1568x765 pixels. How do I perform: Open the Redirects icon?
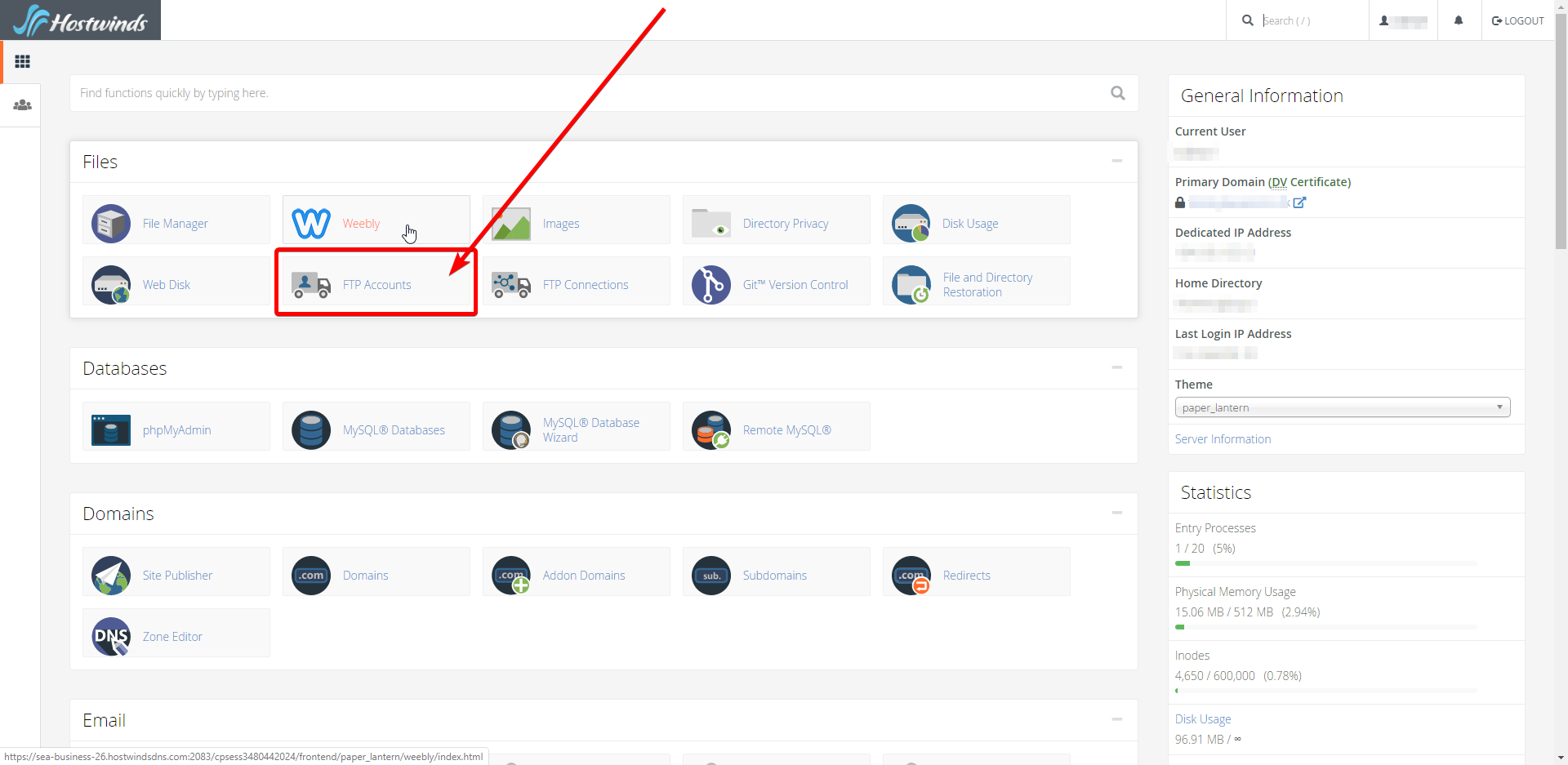click(911, 576)
